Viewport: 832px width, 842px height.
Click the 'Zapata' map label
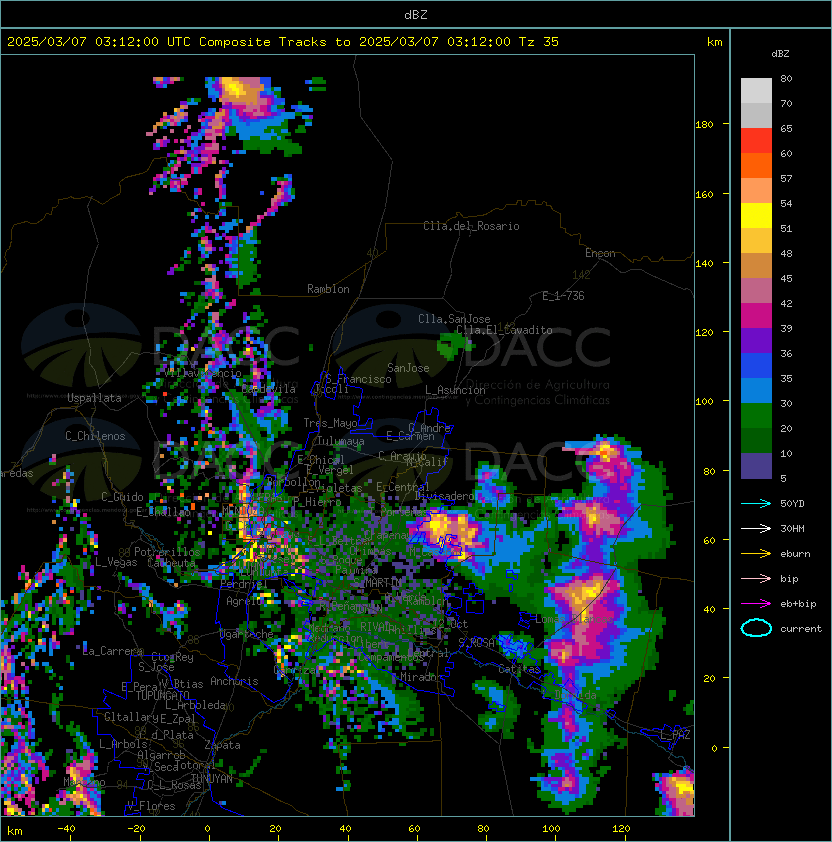point(222,745)
